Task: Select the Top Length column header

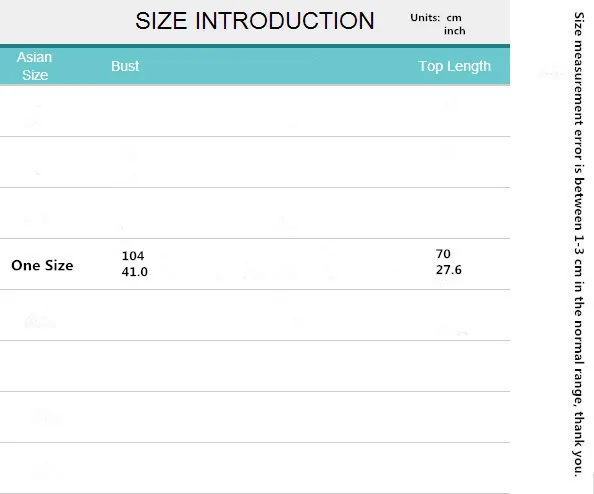Action: [454, 66]
